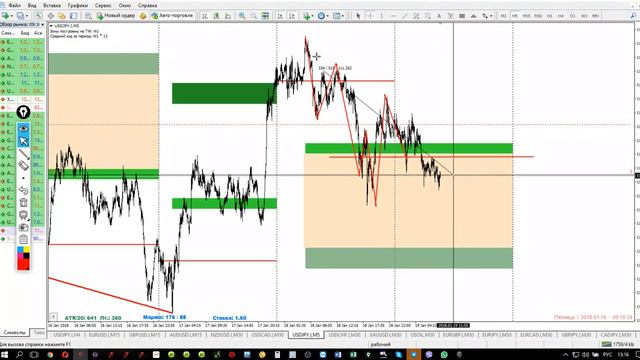Click the profiles save icon
The height and width of the screenshot is (360, 640).
(20, 16)
